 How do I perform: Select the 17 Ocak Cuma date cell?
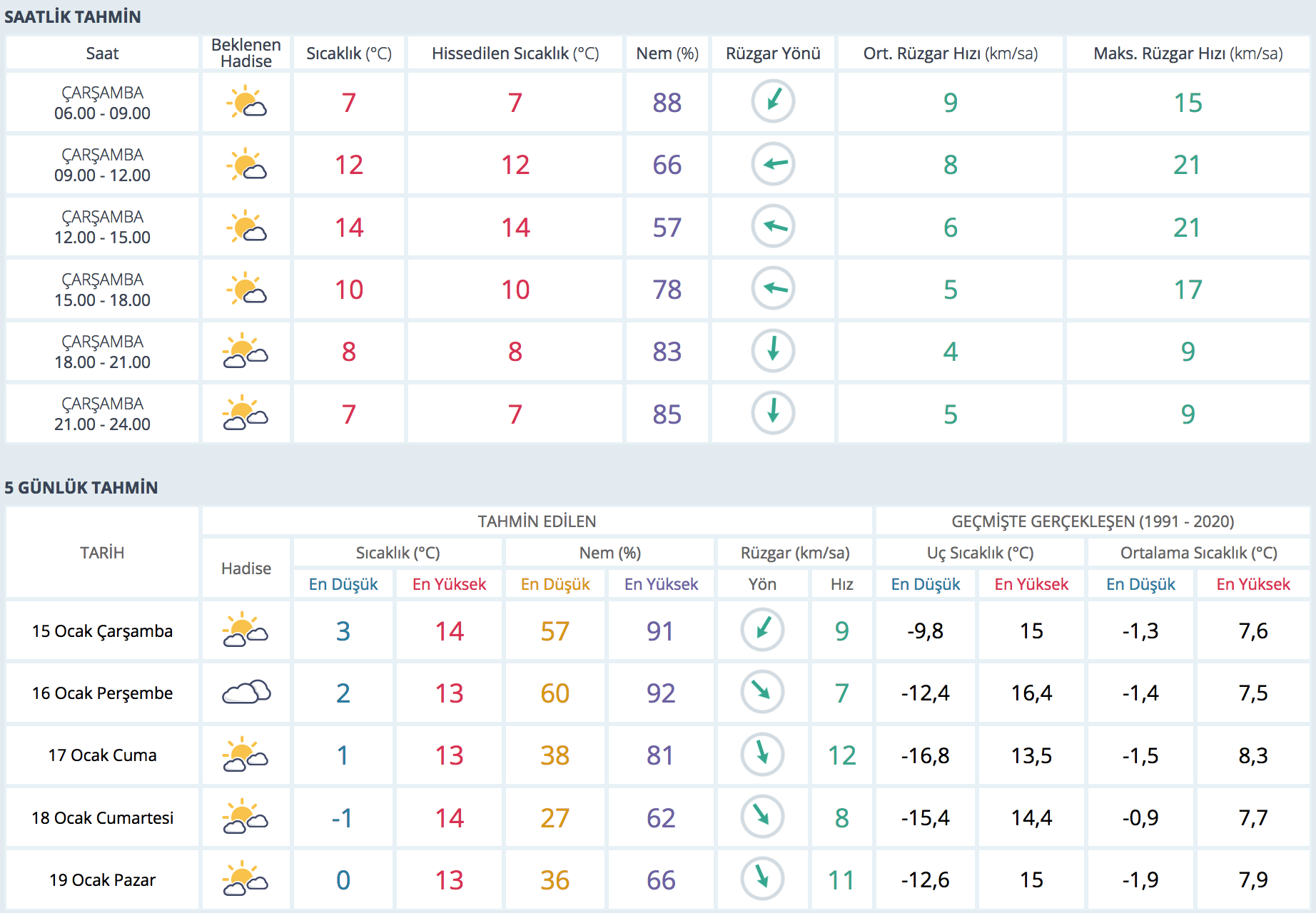102,755
